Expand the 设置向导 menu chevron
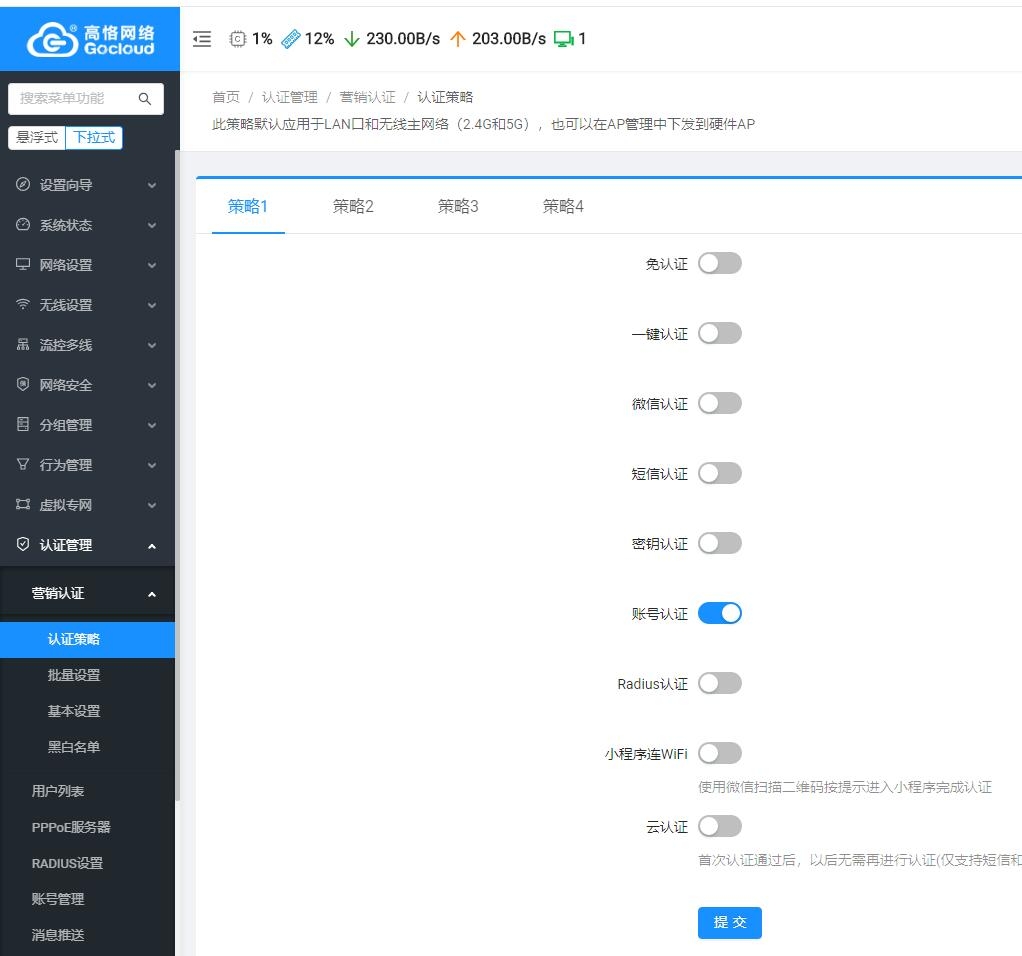The image size is (1022, 956). tap(152, 186)
